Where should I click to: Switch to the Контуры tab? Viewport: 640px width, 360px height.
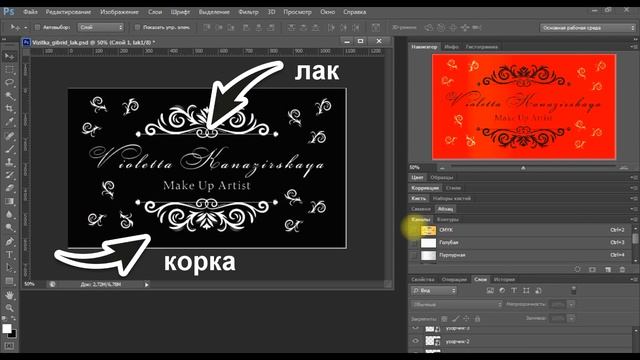(448, 220)
